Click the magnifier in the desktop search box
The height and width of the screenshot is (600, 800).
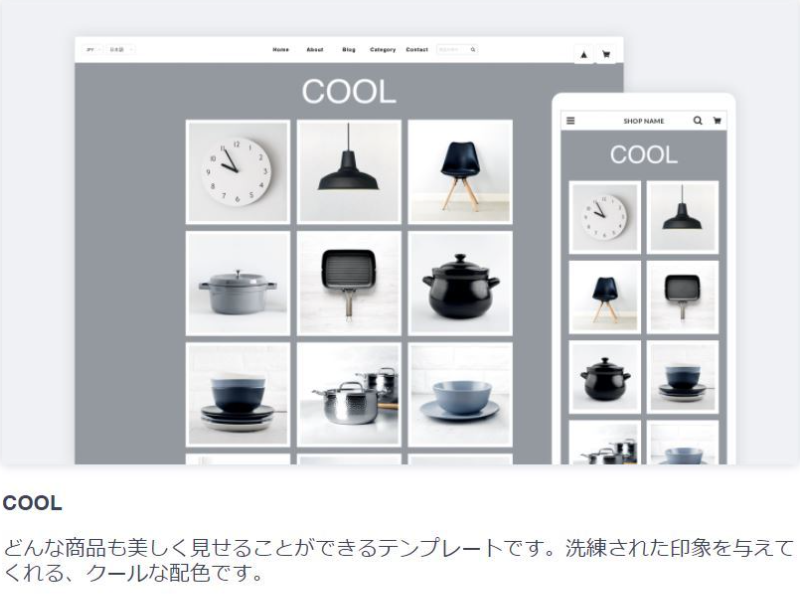click(473, 49)
